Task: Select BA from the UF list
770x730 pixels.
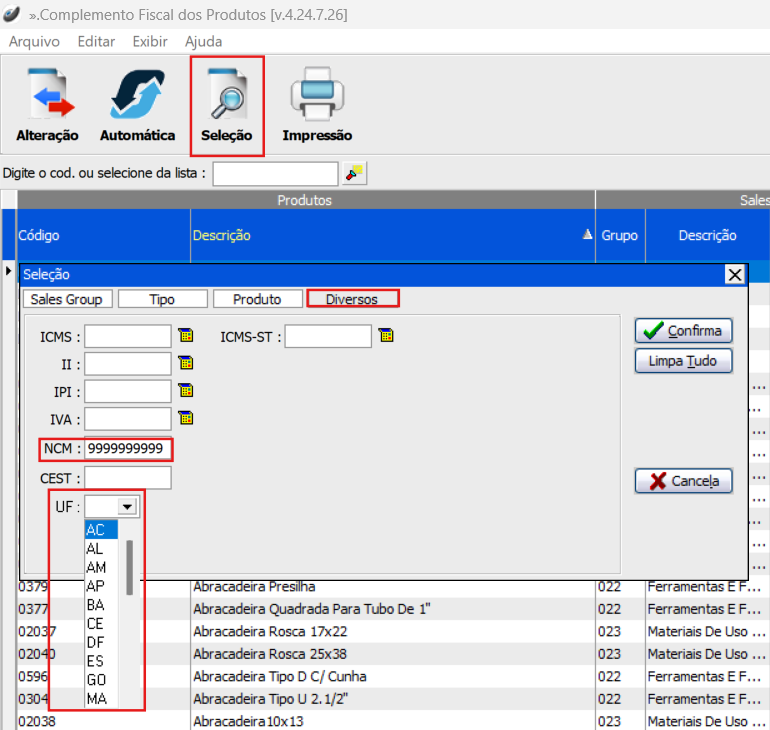Action: [96, 605]
